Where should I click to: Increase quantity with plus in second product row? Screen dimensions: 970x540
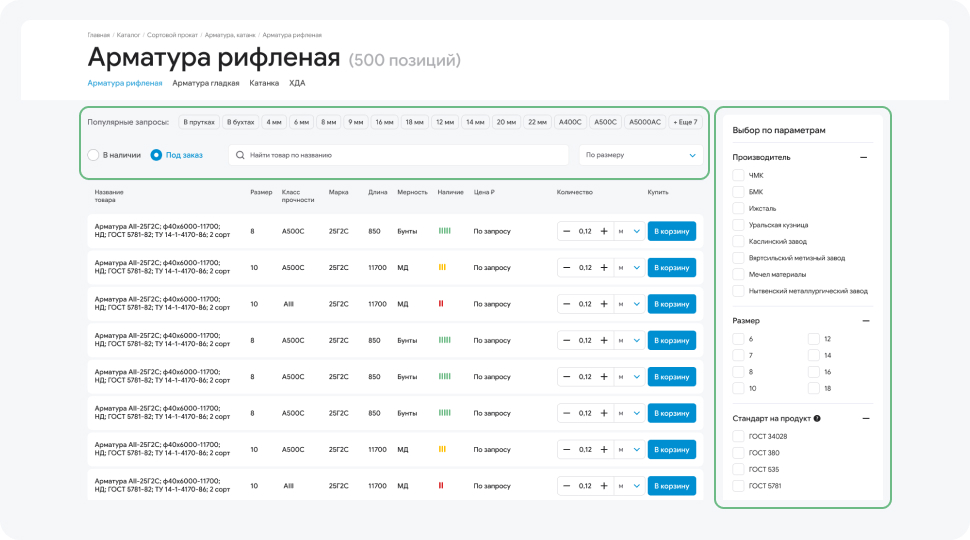coord(604,268)
